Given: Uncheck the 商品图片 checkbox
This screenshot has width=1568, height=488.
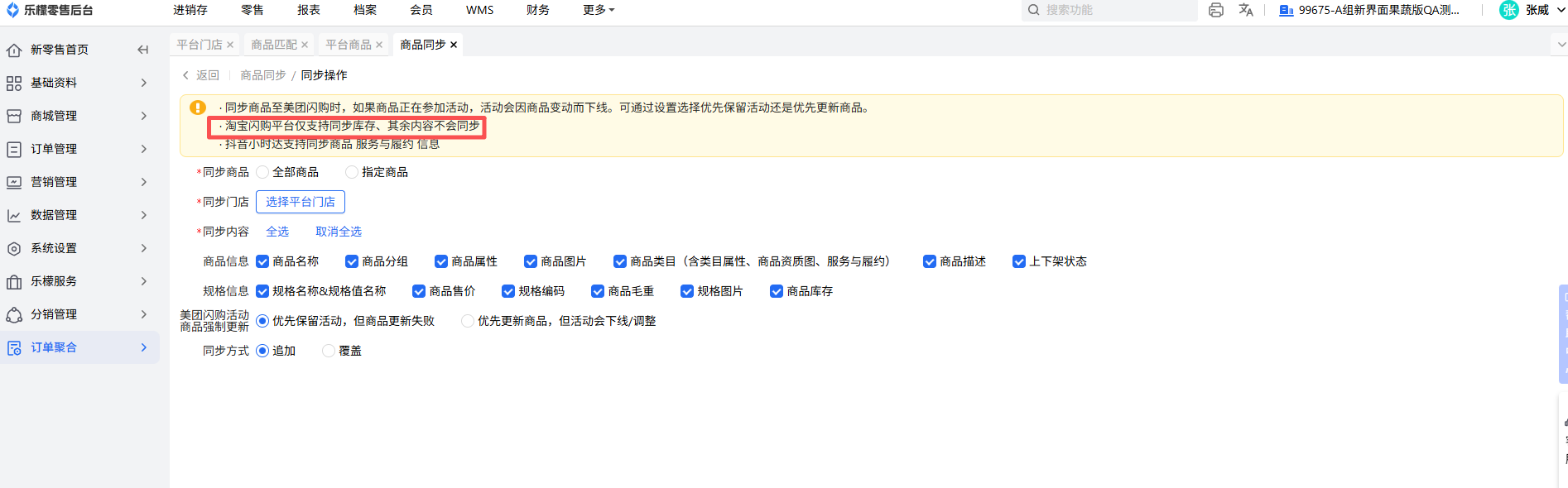Looking at the screenshot, I should [531, 261].
